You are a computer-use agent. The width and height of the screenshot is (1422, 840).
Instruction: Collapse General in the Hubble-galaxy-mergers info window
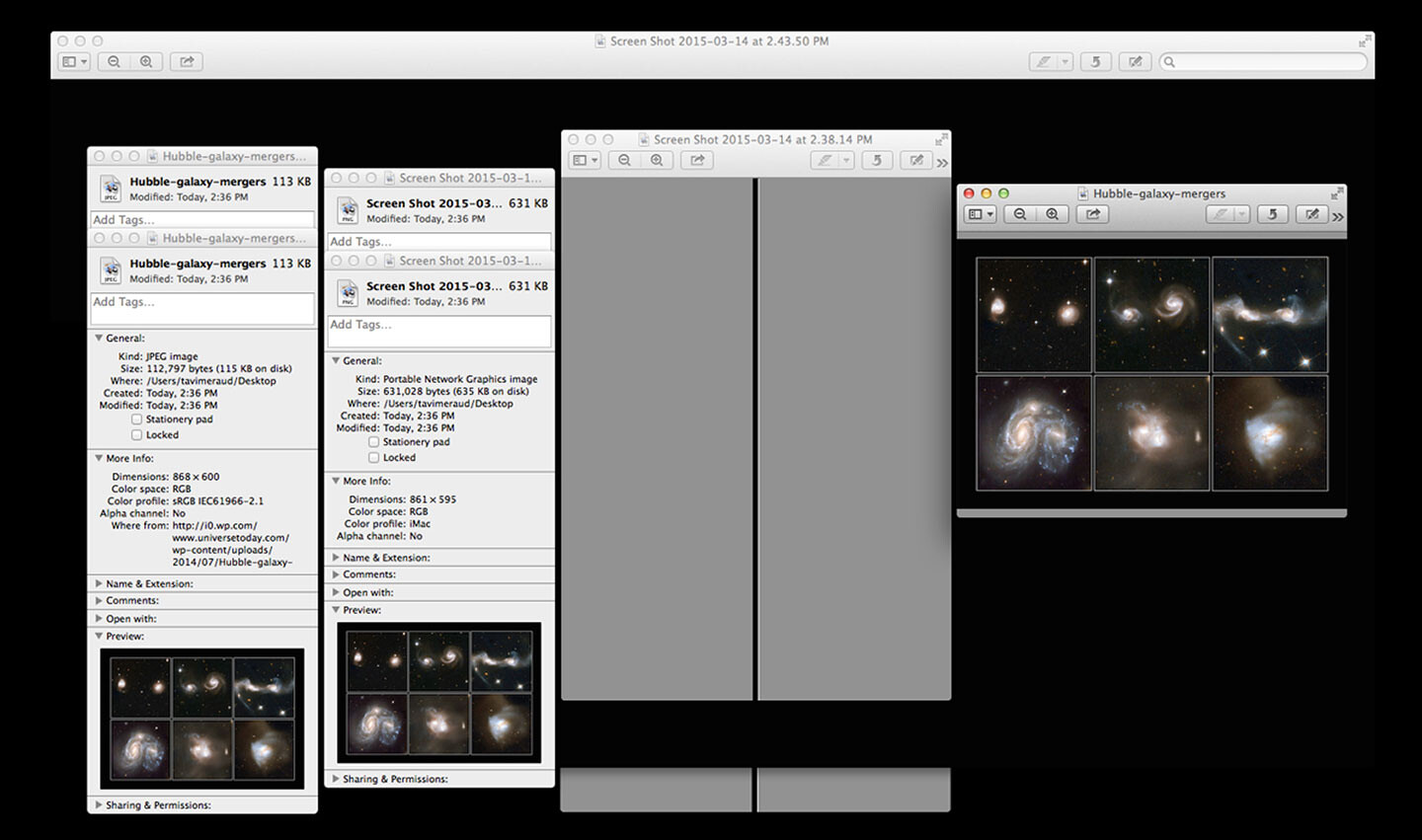click(99, 338)
